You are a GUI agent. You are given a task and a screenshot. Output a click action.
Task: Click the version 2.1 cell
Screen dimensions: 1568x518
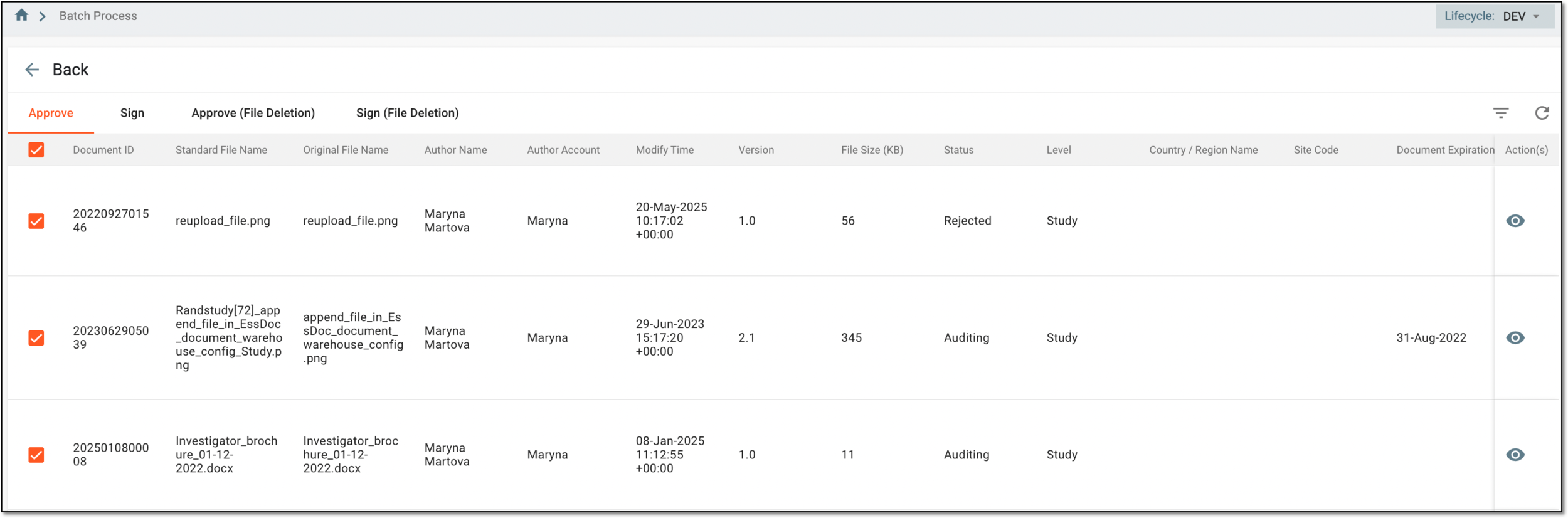(x=746, y=337)
